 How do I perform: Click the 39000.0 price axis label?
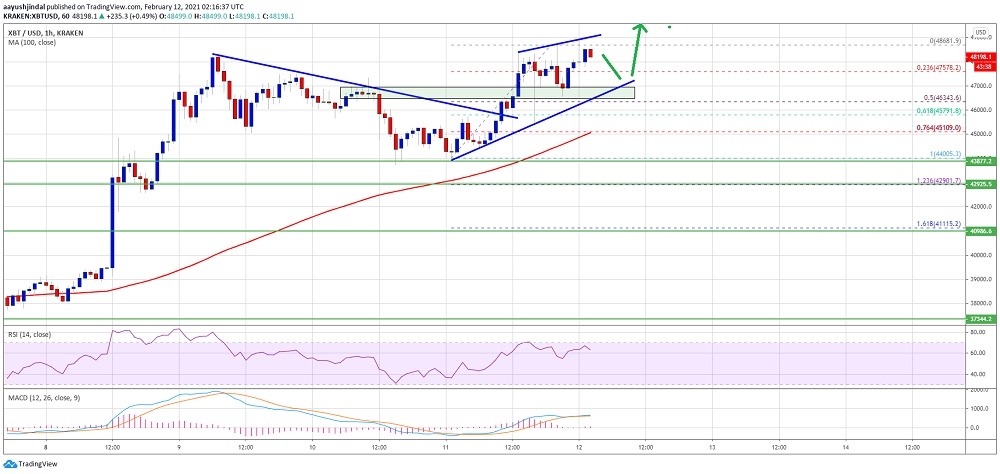click(981, 279)
